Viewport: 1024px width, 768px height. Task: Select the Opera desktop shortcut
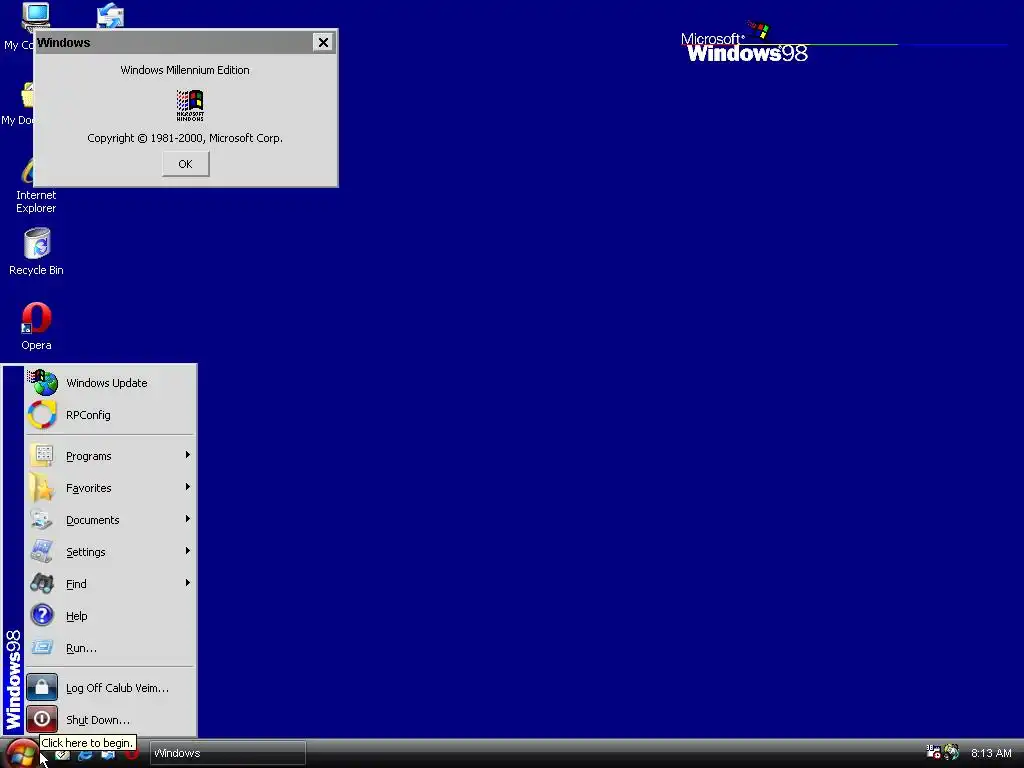coord(36,327)
